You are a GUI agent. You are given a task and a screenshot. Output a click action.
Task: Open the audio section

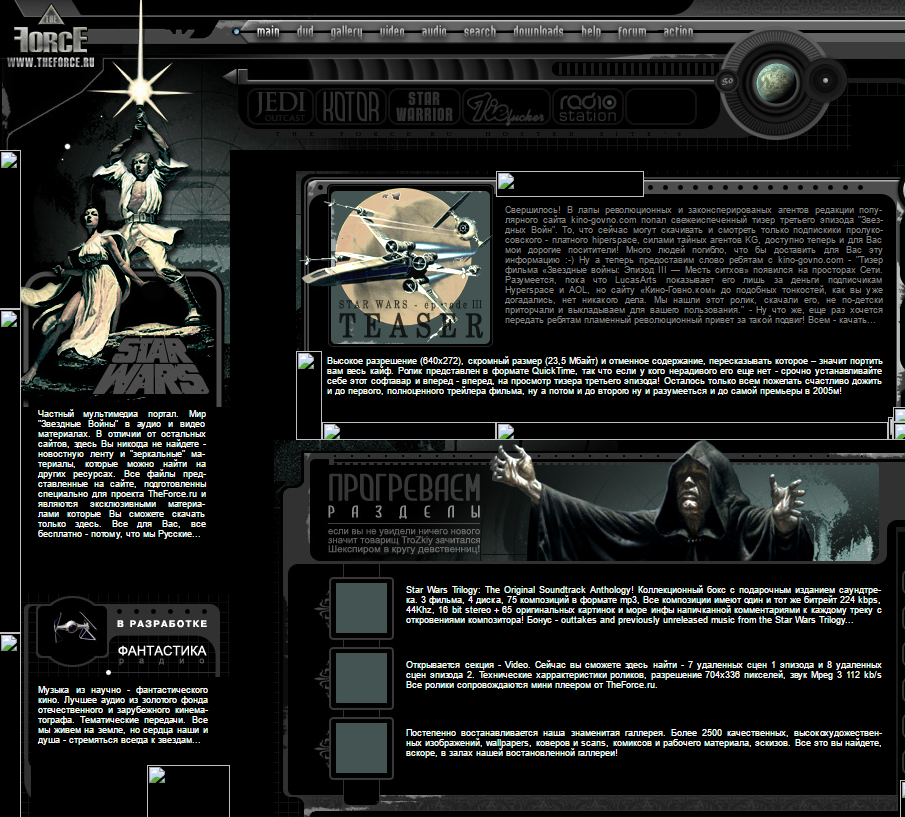(x=434, y=31)
